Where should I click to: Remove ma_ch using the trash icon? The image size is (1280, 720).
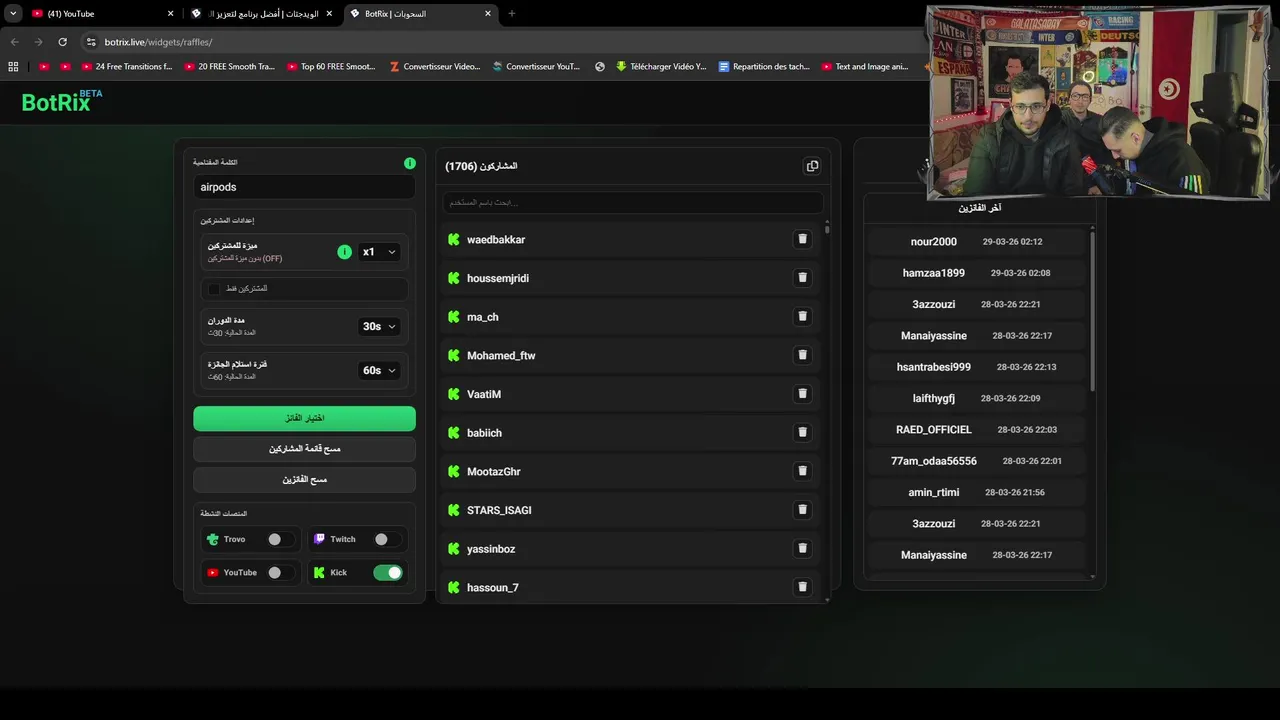[802, 316]
